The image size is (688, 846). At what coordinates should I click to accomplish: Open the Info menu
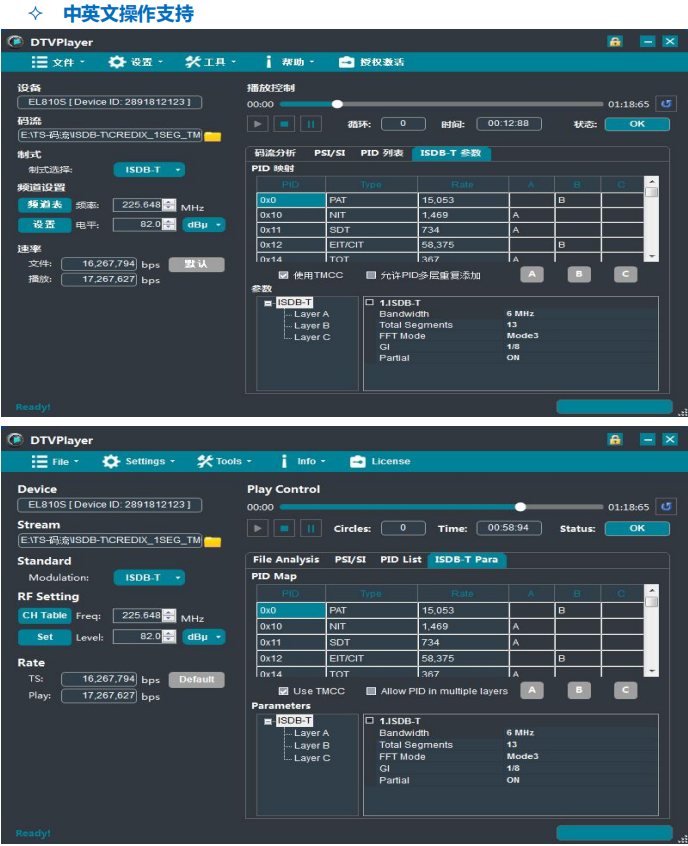click(x=303, y=462)
